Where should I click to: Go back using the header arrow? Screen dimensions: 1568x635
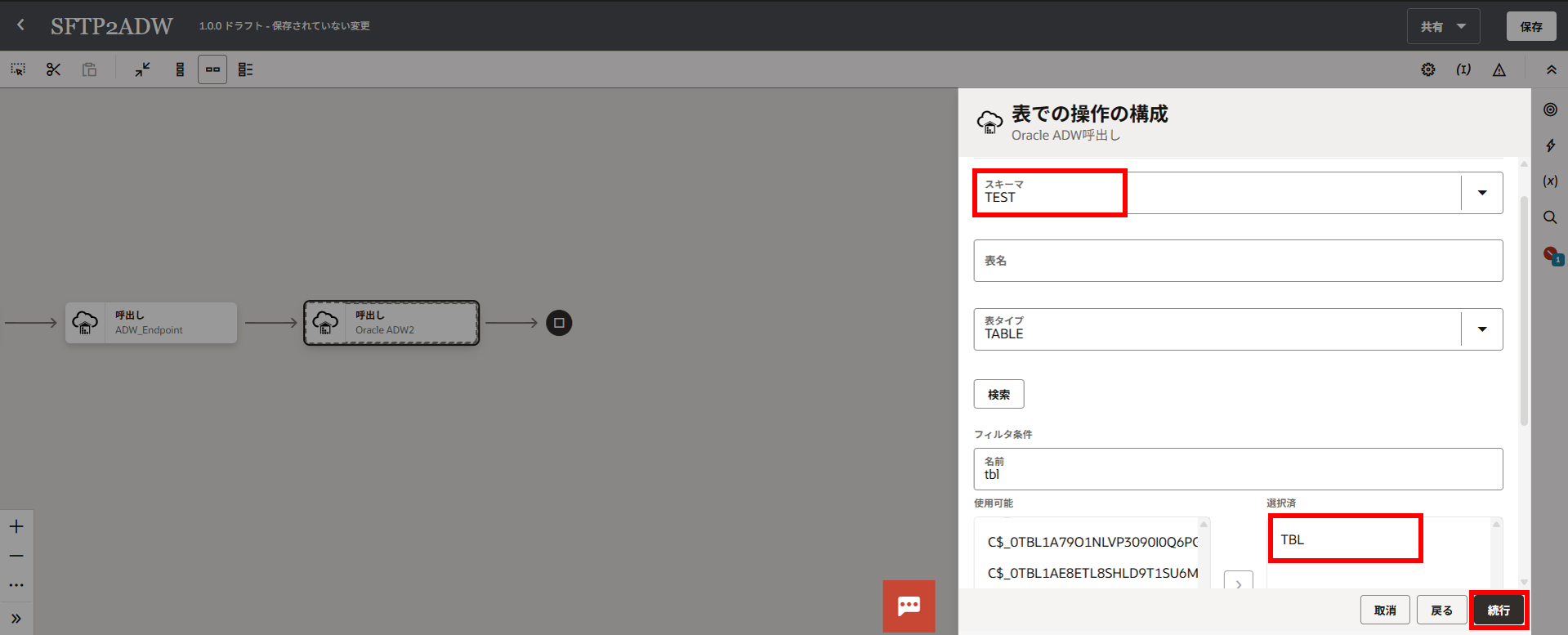coord(21,25)
